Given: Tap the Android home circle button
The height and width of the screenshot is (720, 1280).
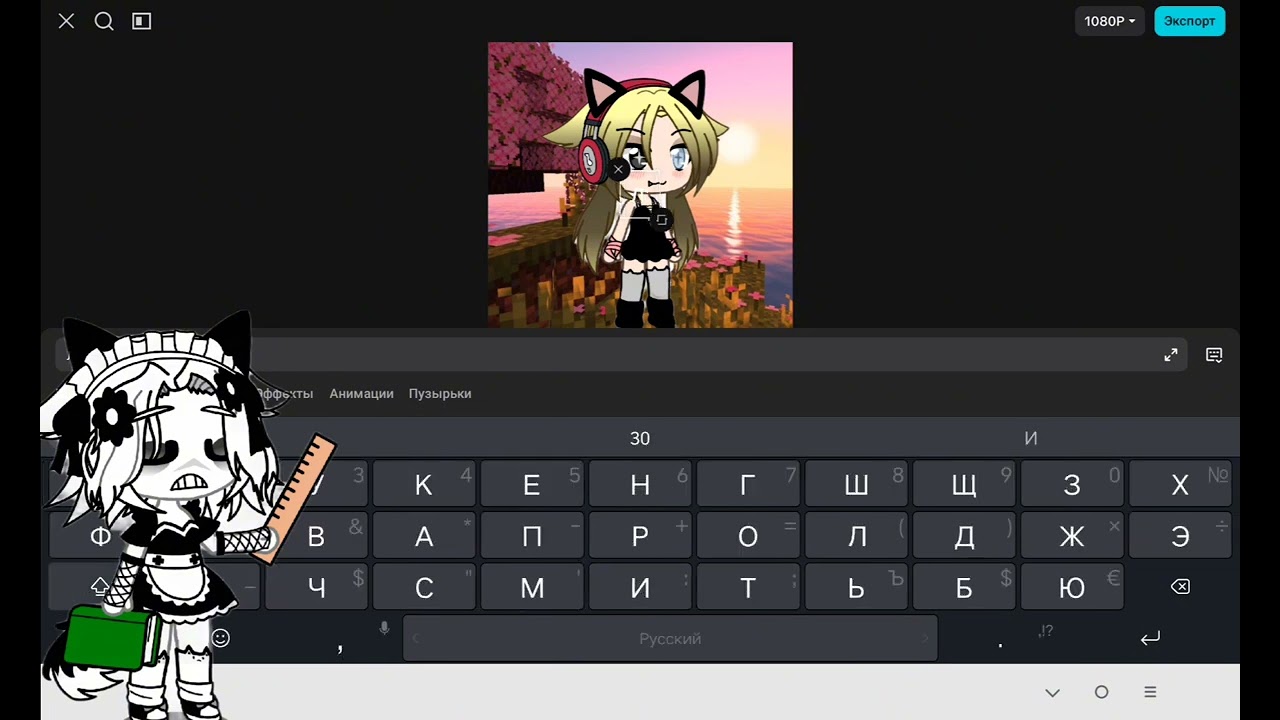Looking at the screenshot, I should (1101, 692).
